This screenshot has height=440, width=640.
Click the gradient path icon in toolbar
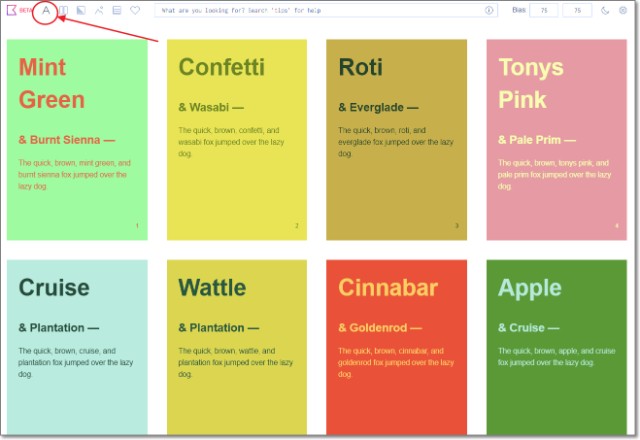[x=99, y=10]
